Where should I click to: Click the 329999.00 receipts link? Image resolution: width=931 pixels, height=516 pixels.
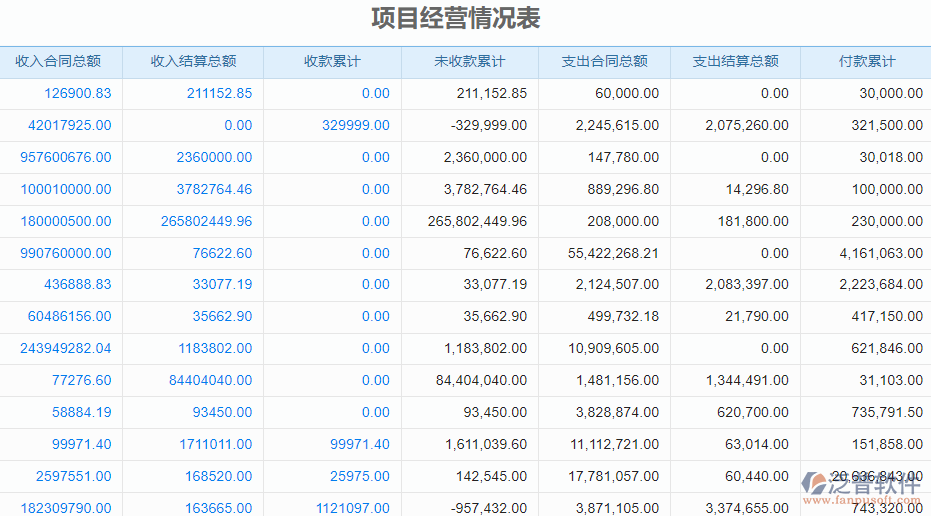(356, 125)
